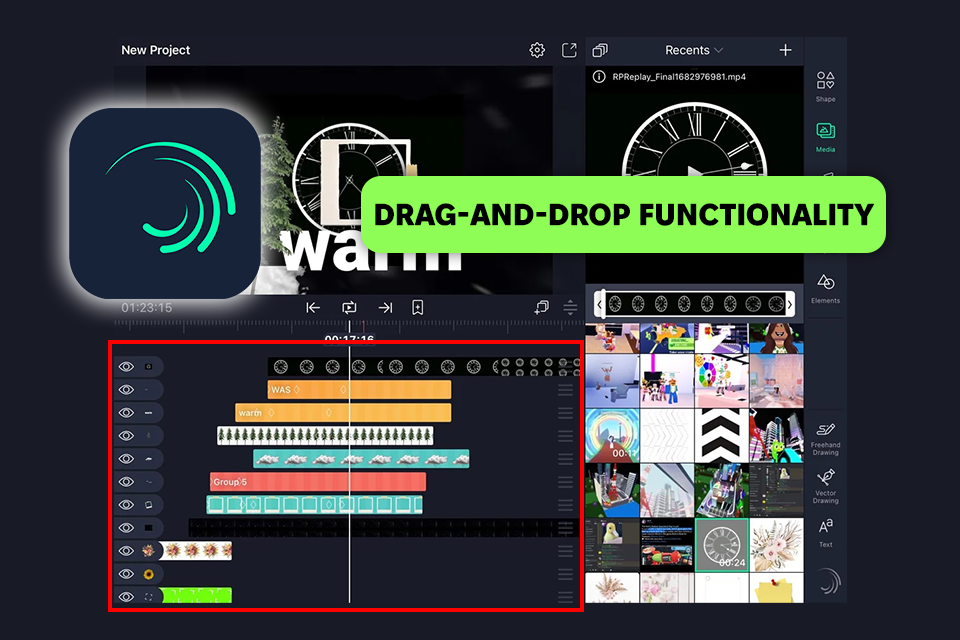
Task: Open project settings gear icon
Action: pyautogui.click(x=537, y=50)
